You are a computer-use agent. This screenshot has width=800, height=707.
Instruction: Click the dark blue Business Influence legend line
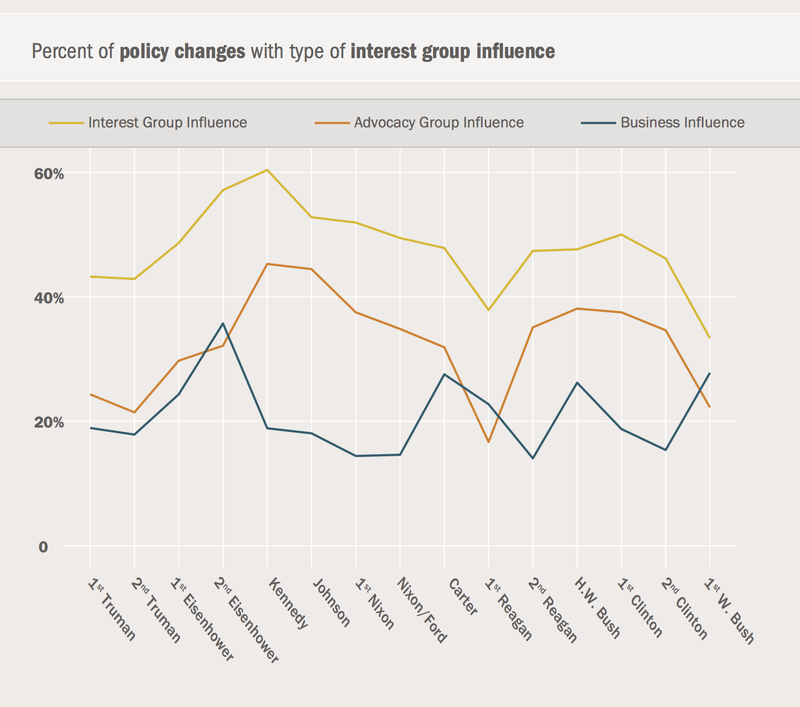click(596, 123)
